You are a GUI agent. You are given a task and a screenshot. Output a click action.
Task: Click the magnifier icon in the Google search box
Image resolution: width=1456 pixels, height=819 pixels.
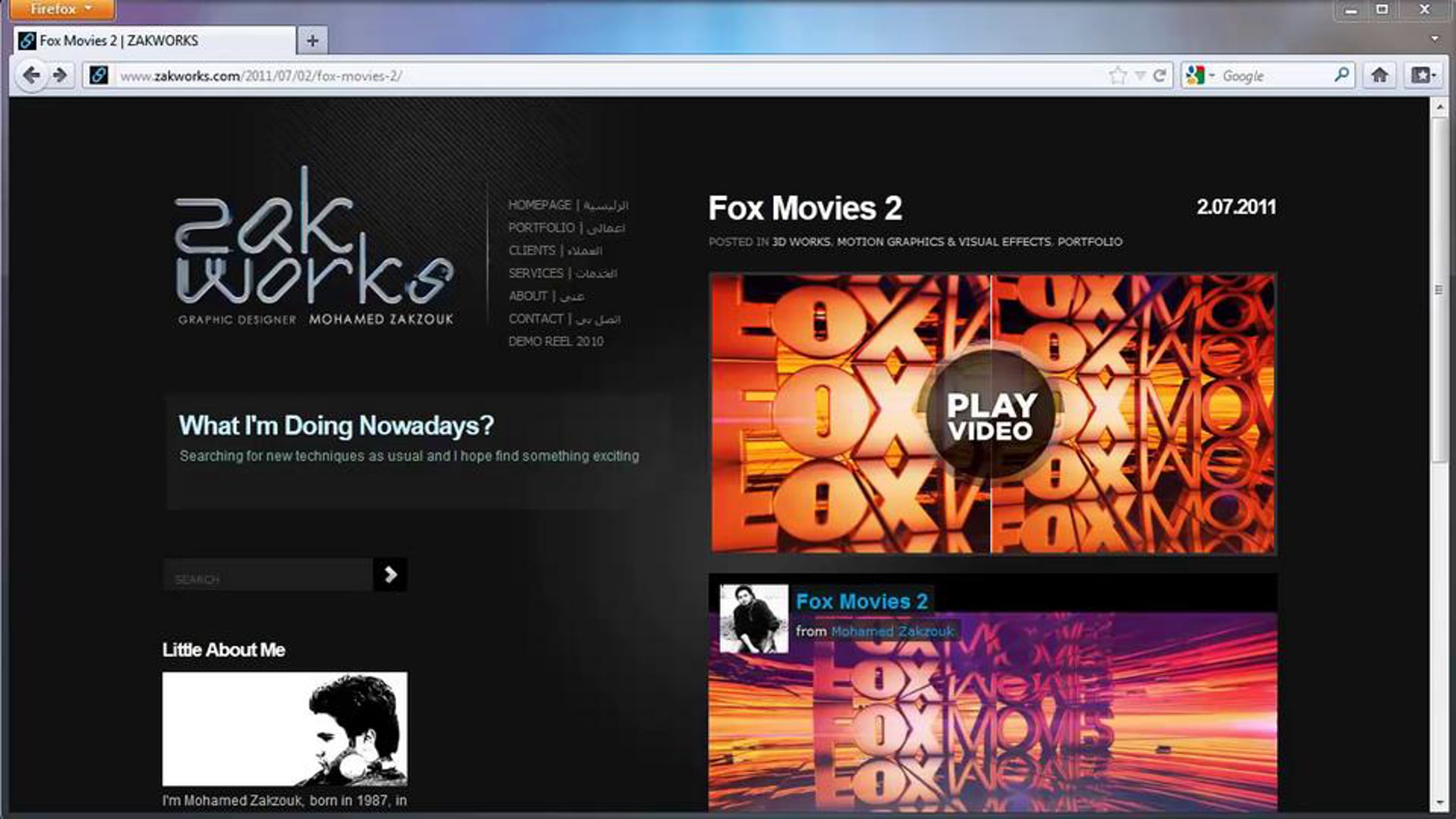click(1342, 75)
